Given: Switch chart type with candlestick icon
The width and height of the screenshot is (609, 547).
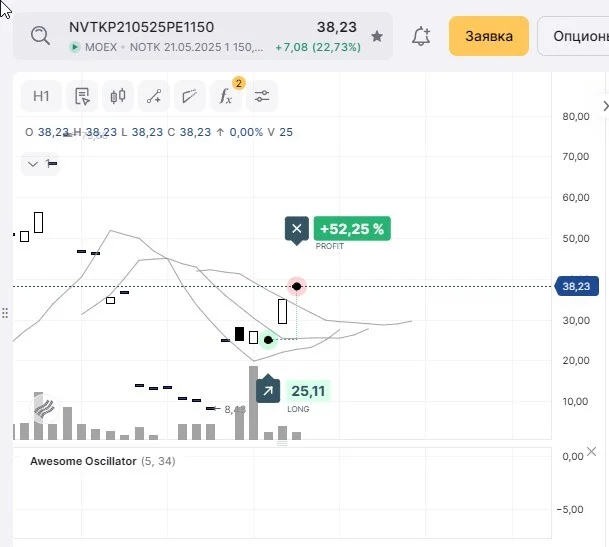Looking at the screenshot, I should (118, 96).
